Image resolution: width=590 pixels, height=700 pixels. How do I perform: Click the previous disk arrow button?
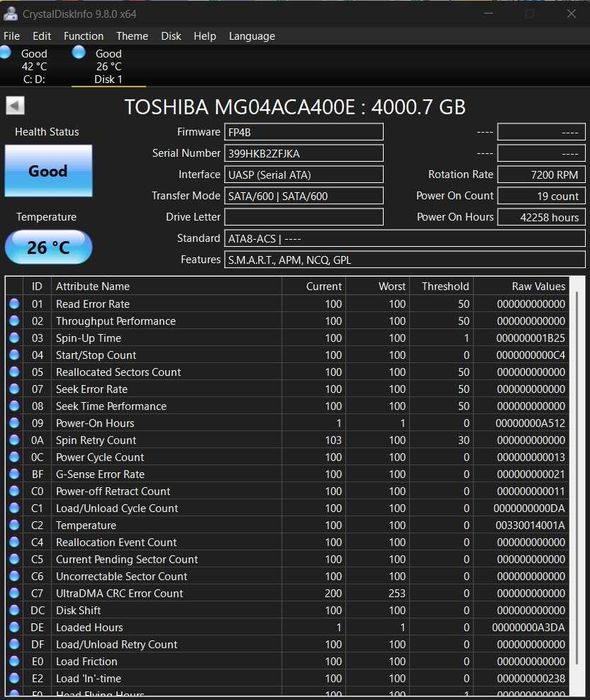[x=15, y=106]
